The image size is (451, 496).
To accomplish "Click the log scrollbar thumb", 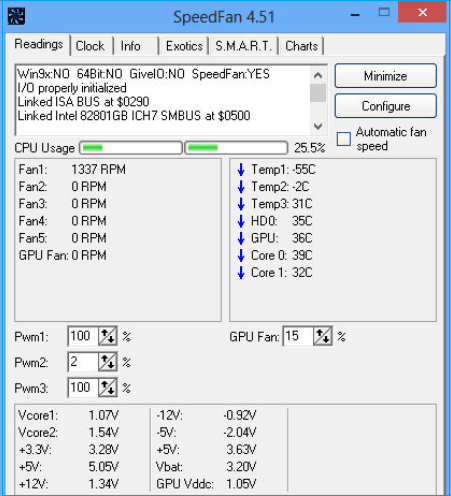I will click(x=318, y=93).
